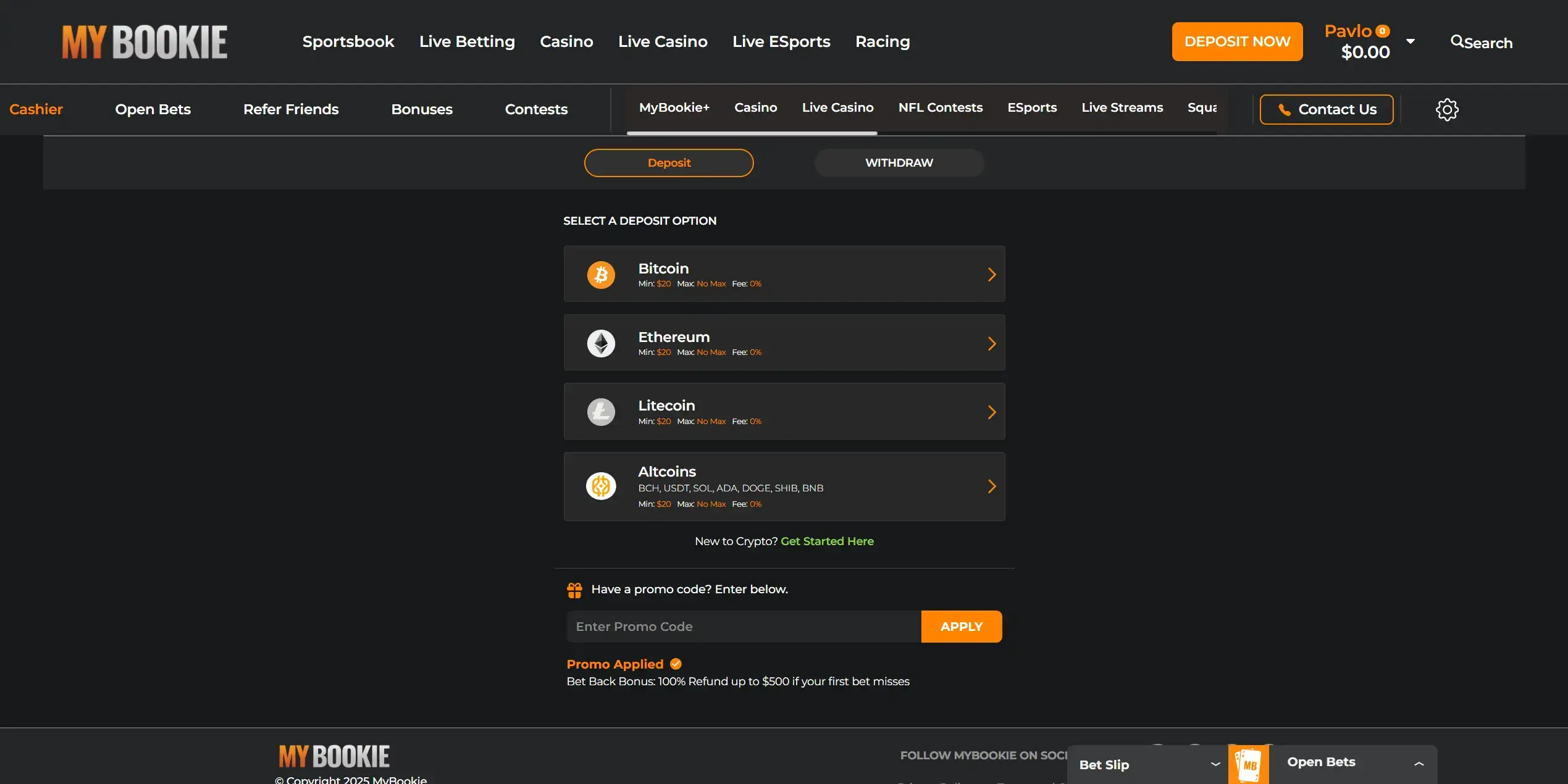
Task: Open settings via the gear icon
Action: tap(1446, 109)
